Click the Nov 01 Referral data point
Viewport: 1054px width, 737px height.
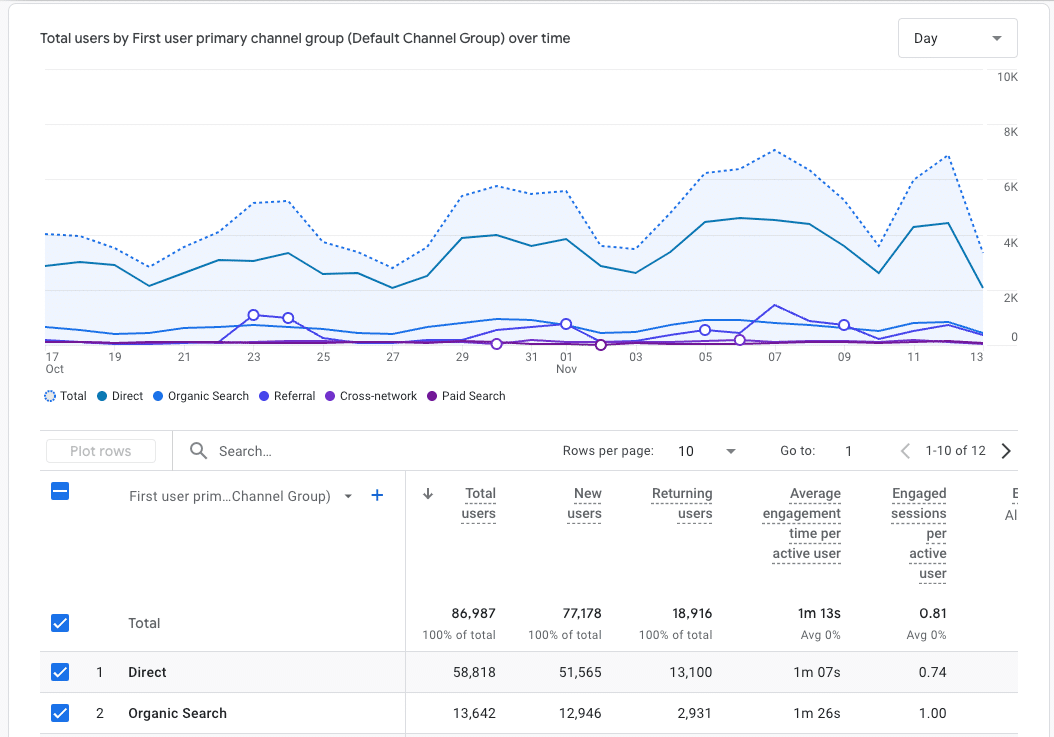coord(566,324)
